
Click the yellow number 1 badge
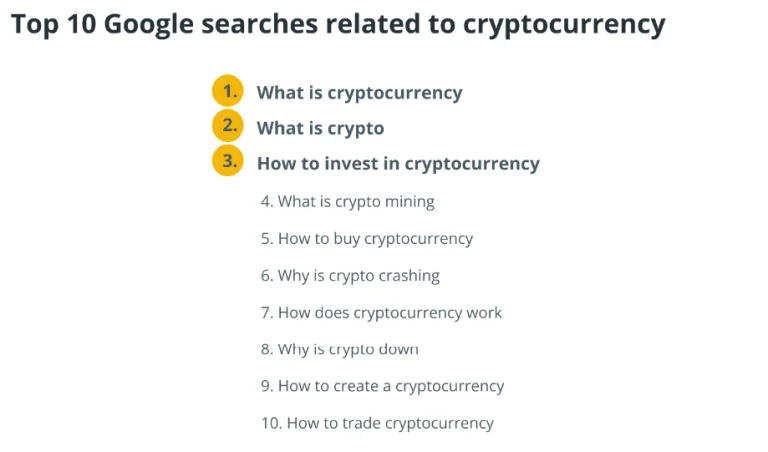[228, 92]
